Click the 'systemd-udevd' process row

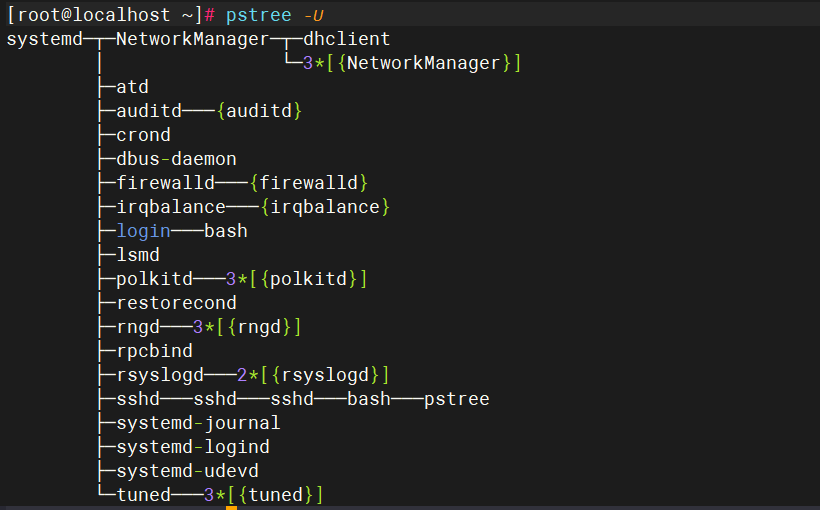tap(187, 471)
